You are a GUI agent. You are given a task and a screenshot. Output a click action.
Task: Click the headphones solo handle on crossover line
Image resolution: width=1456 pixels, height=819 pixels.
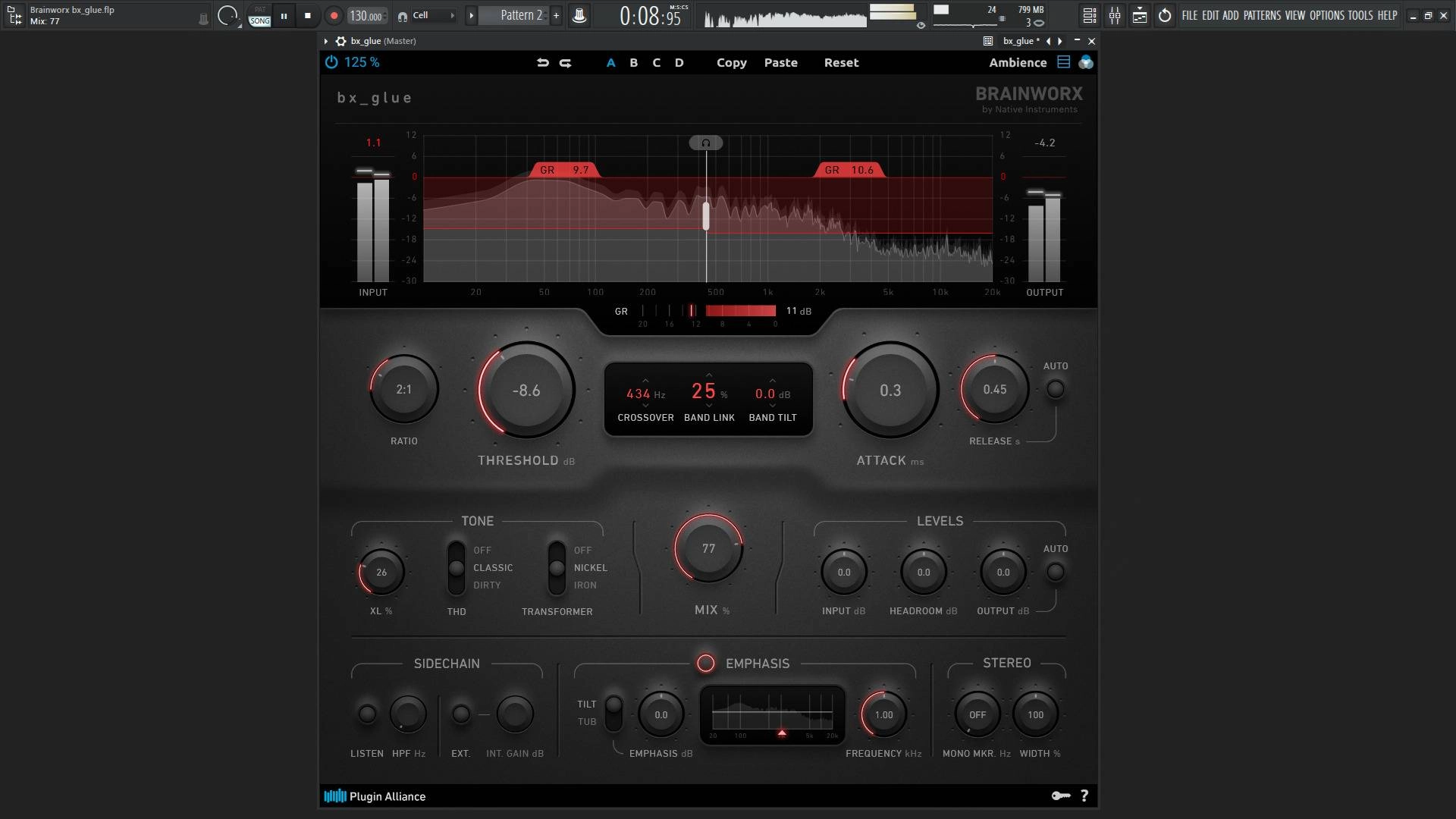click(706, 143)
